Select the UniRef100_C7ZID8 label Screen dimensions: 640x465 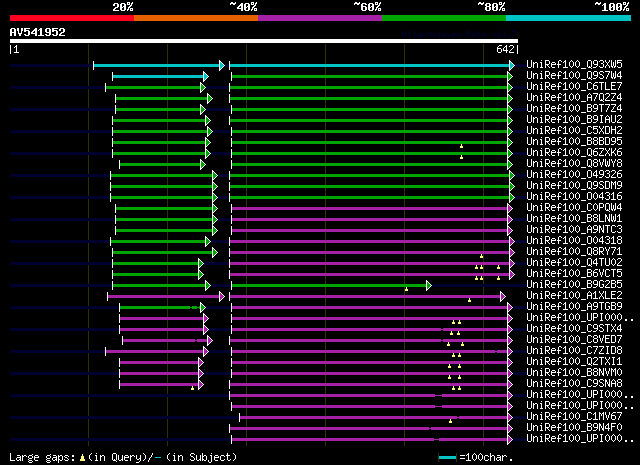click(574, 351)
